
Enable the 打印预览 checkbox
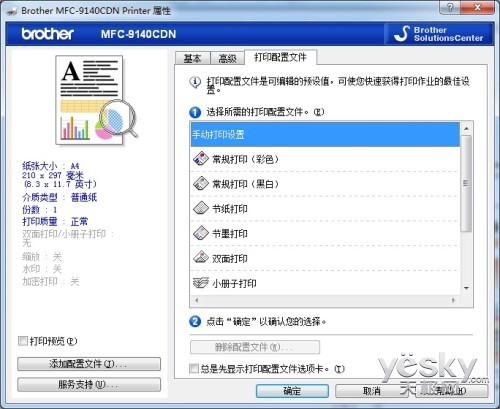23,341
